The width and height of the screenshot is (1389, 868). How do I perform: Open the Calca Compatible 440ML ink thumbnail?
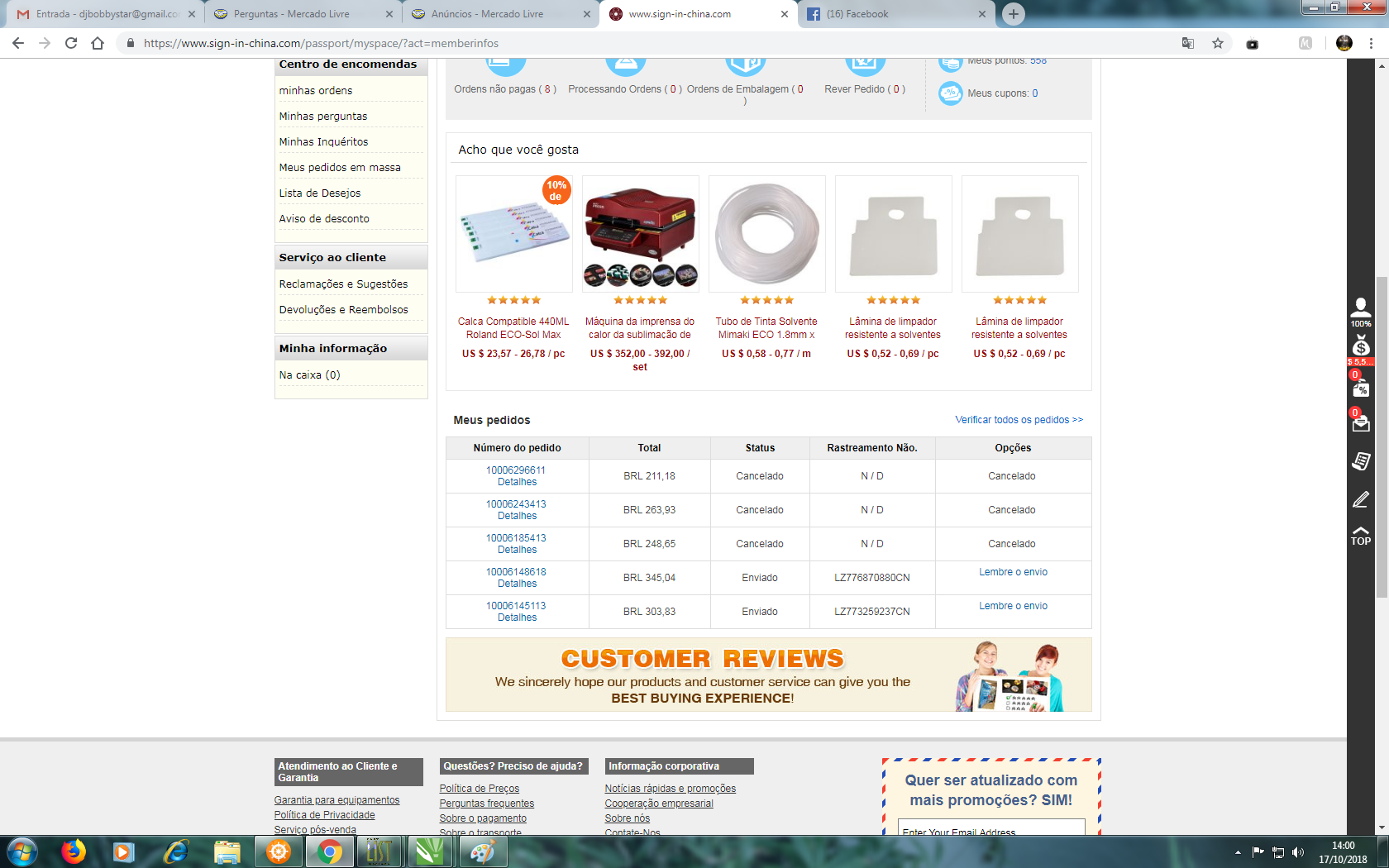point(513,234)
